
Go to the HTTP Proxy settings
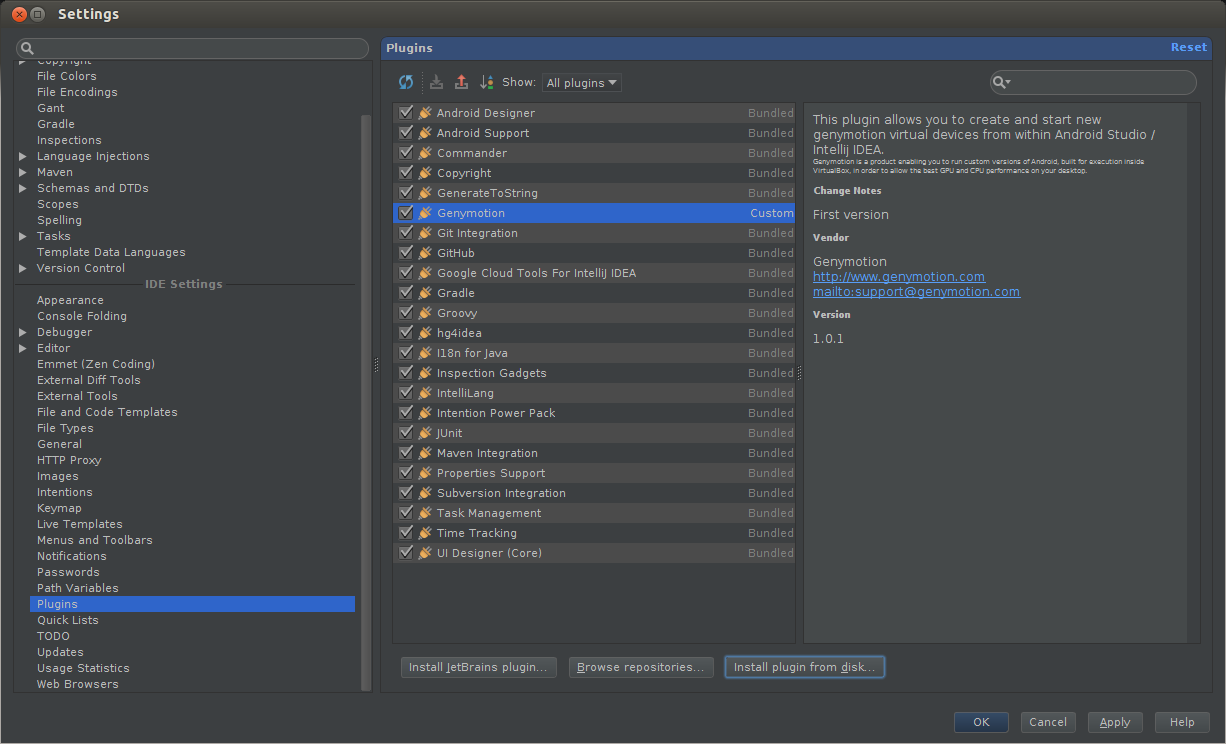(69, 460)
